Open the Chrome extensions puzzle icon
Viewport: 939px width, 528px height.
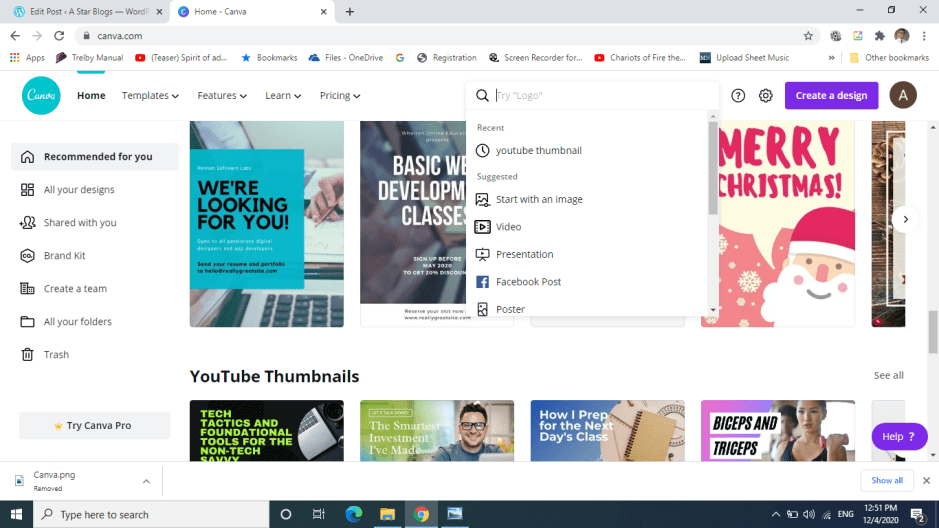[x=879, y=36]
